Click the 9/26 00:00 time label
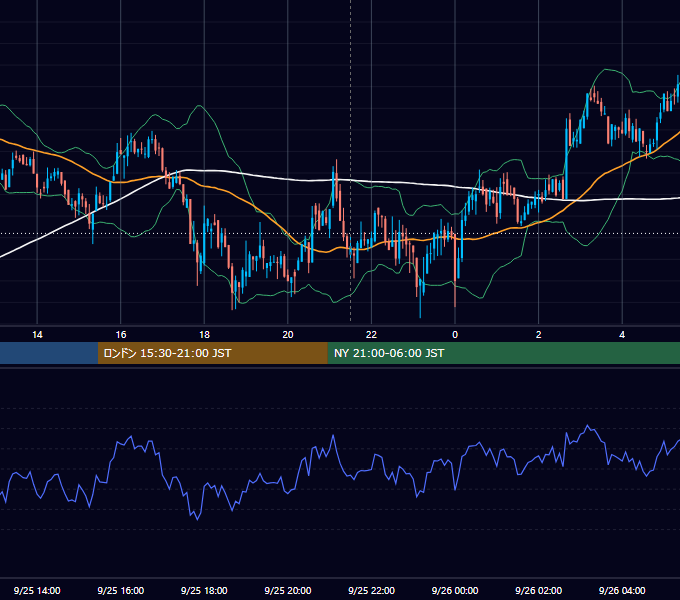The height and width of the screenshot is (600, 680). click(x=455, y=590)
